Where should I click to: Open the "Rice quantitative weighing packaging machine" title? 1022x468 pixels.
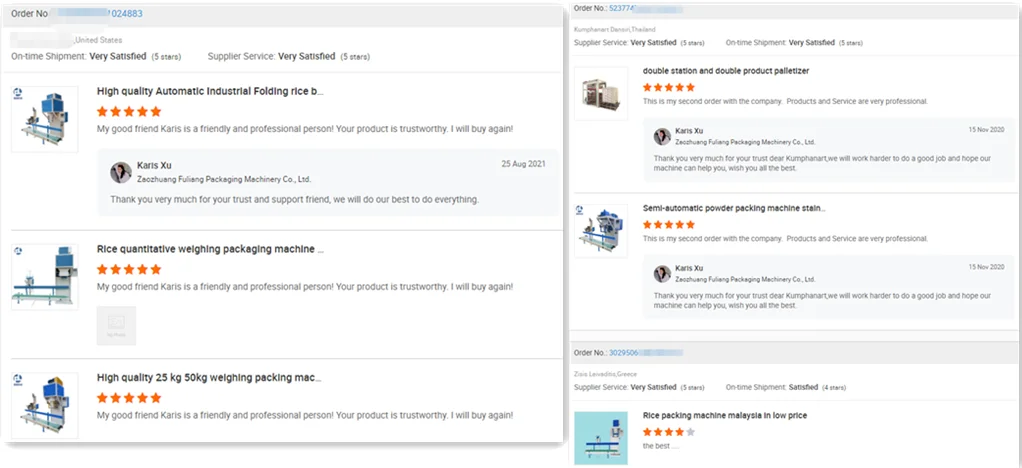point(210,249)
